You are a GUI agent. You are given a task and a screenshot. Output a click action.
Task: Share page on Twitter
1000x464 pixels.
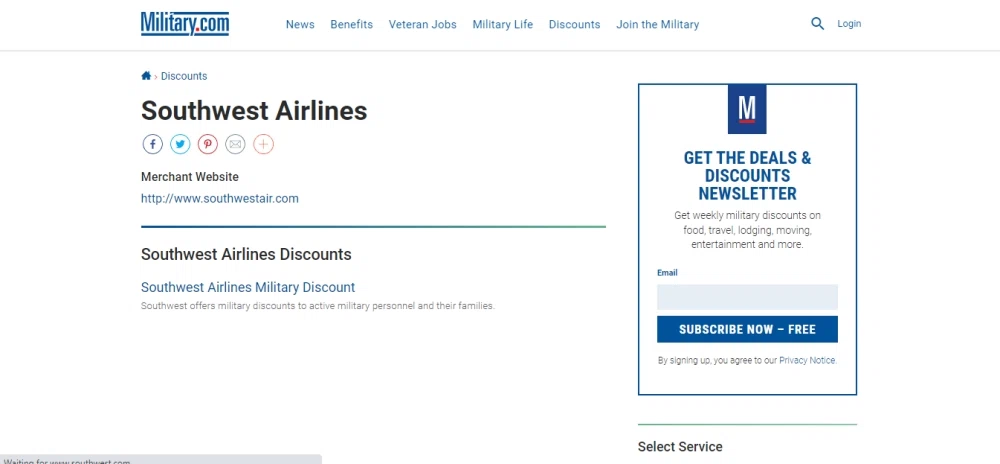click(x=180, y=144)
